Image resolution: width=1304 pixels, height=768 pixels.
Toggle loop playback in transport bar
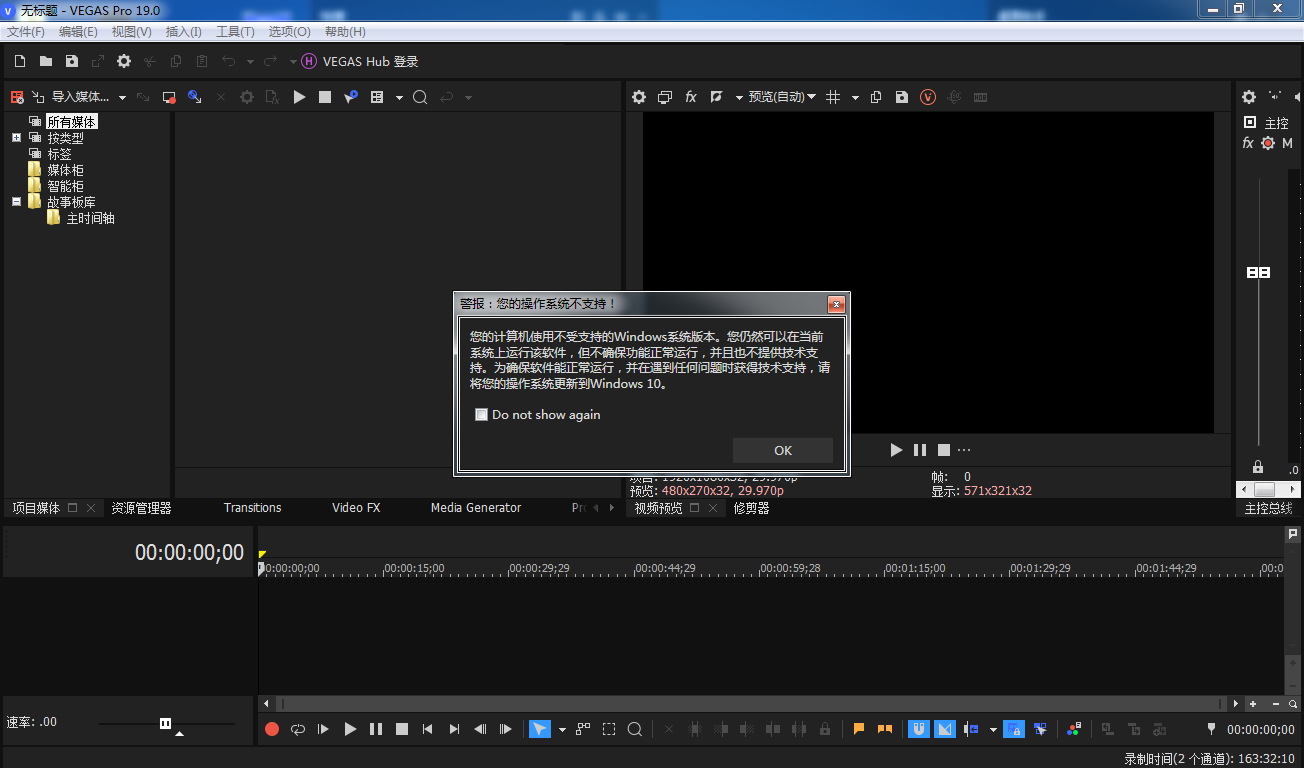click(298, 729)
